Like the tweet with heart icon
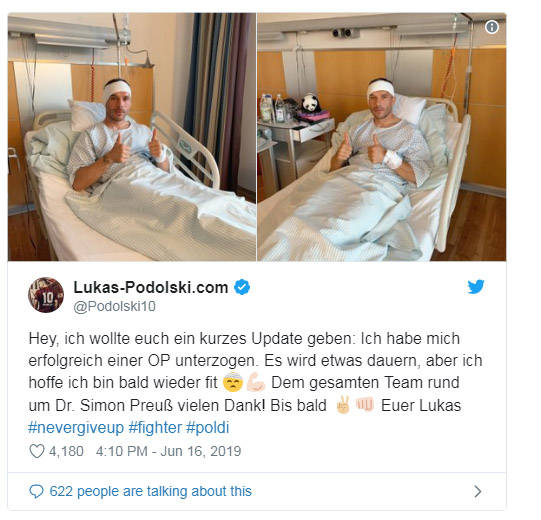Image resolution: width=541 pixels, height=520 pixels. [x=37, y=451]
